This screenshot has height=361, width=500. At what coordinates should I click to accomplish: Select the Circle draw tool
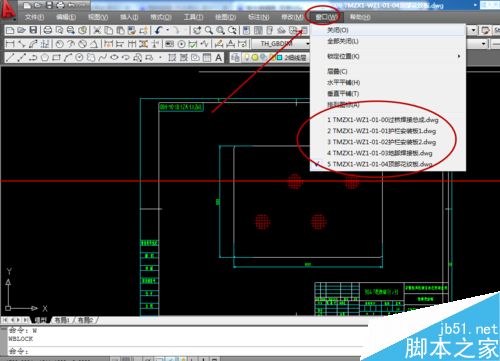79,58
